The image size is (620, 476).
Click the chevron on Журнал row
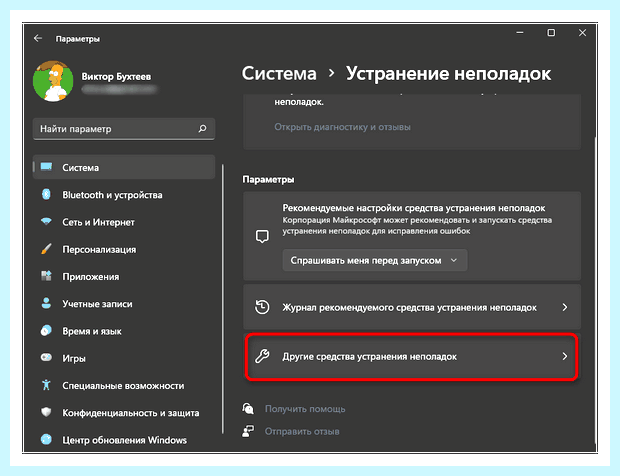click(565, 307)
